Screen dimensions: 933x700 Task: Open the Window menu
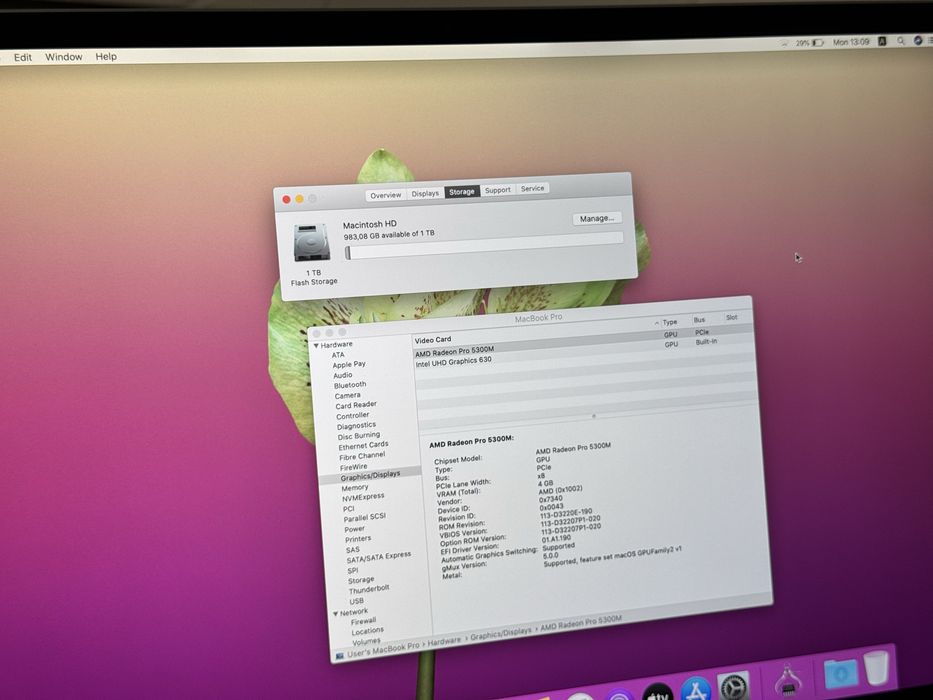(64, 57)
